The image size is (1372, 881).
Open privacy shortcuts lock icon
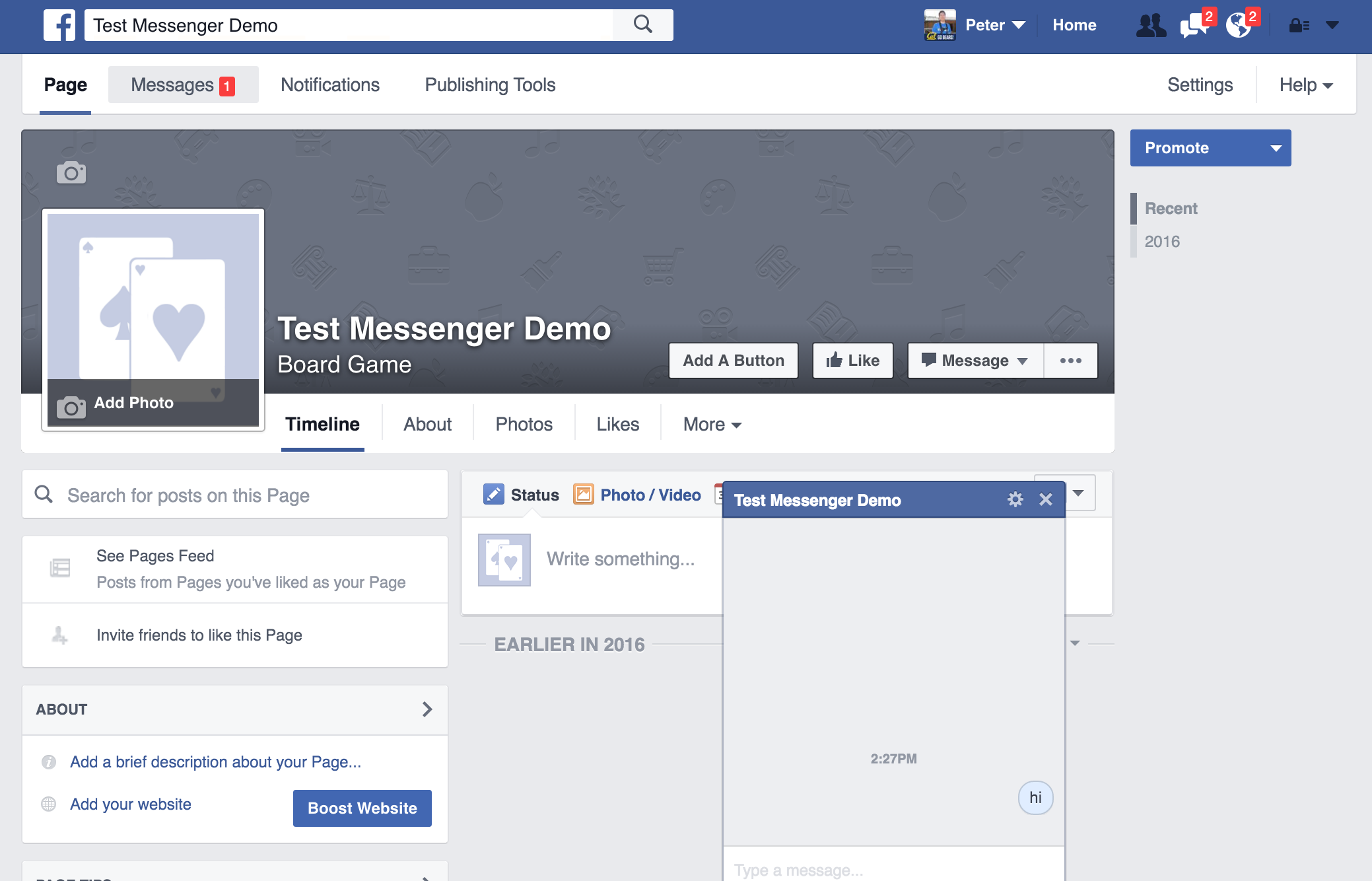pos(1299,25)
